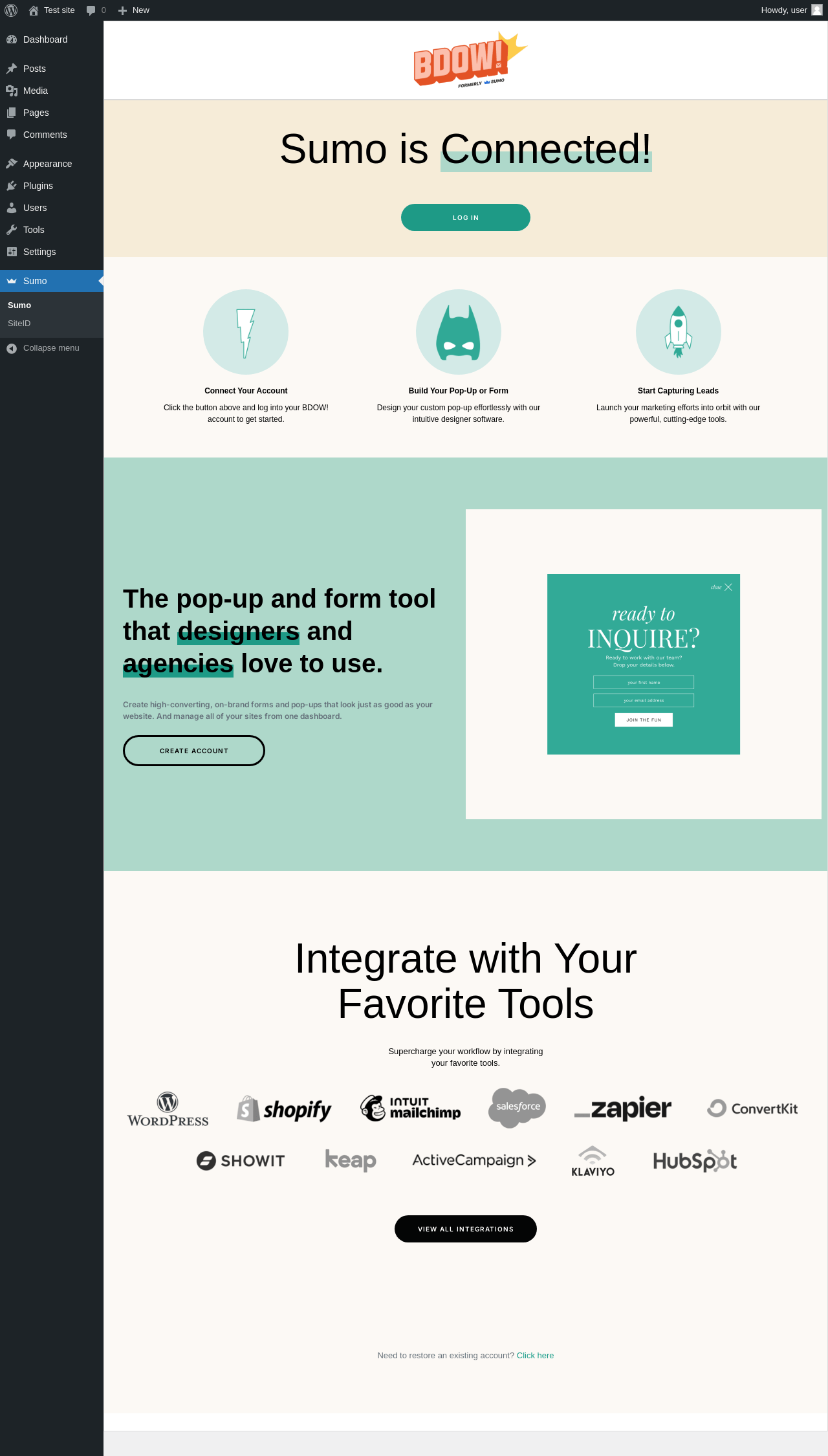Screen dimensions: 828x1456
Task: Go to Media library menu
Action: 52,91
